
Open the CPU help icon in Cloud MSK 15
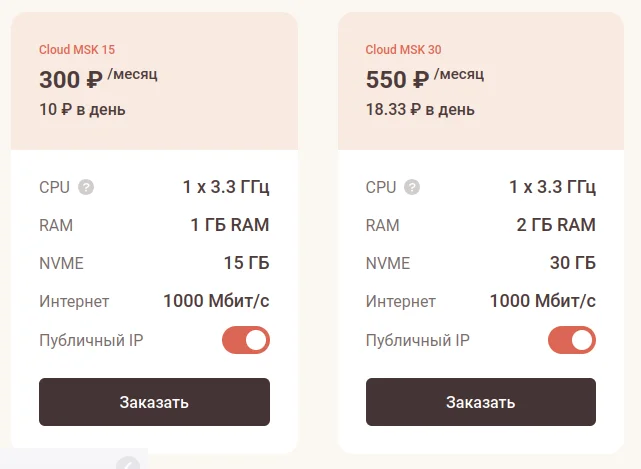[86, 187]
